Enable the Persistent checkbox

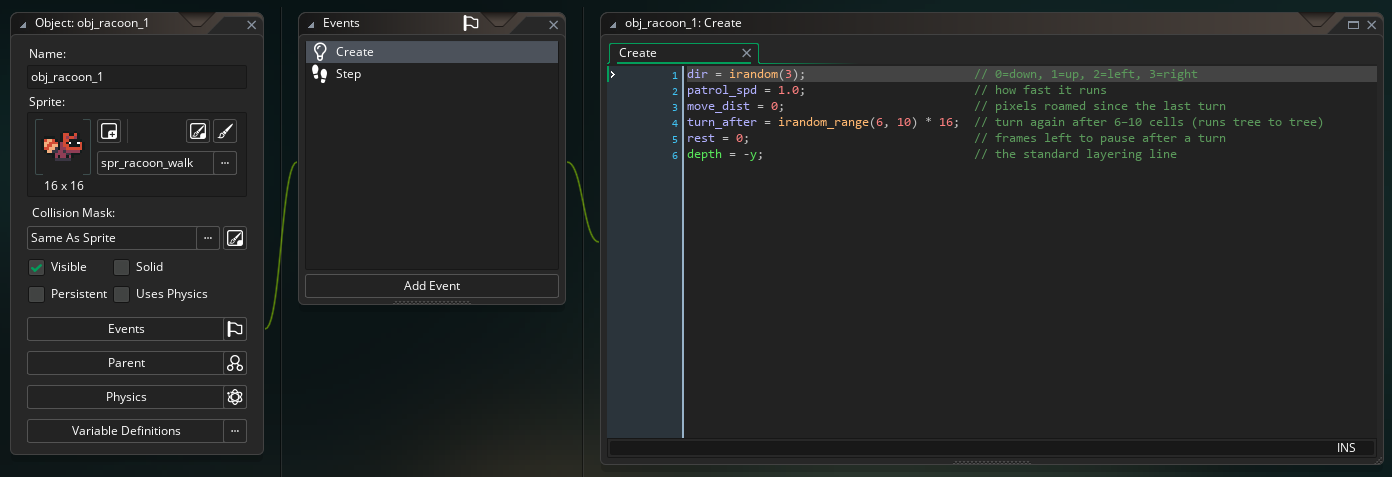(36, 294)
